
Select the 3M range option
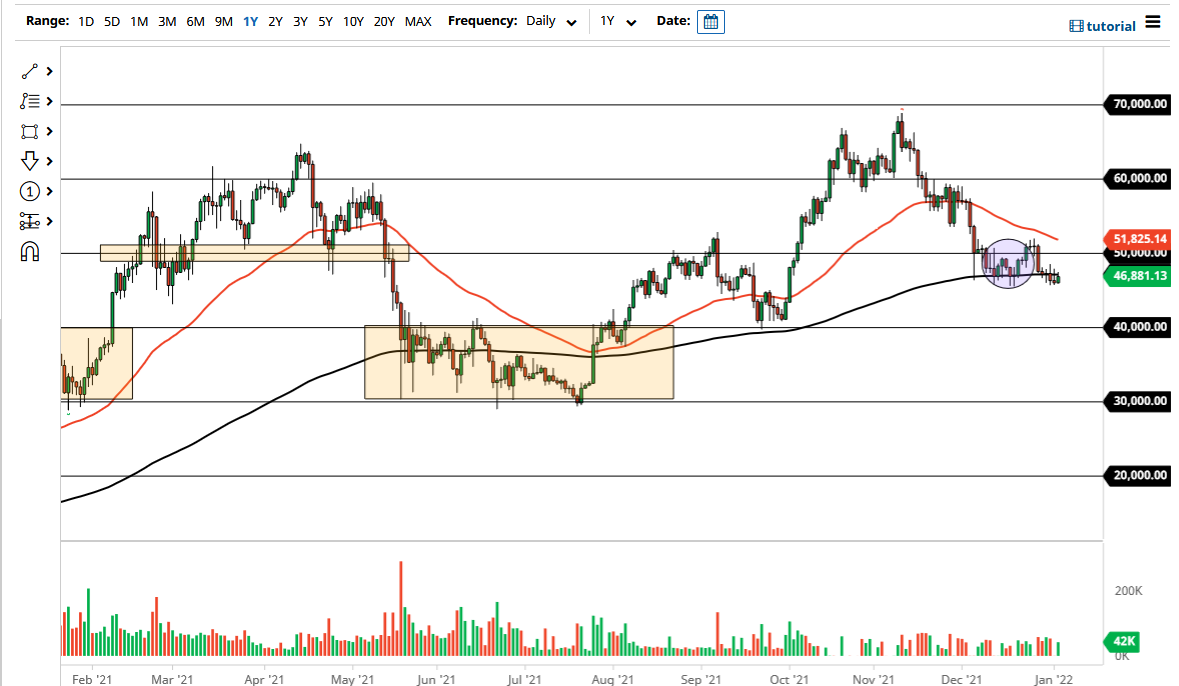coord(166,21)
